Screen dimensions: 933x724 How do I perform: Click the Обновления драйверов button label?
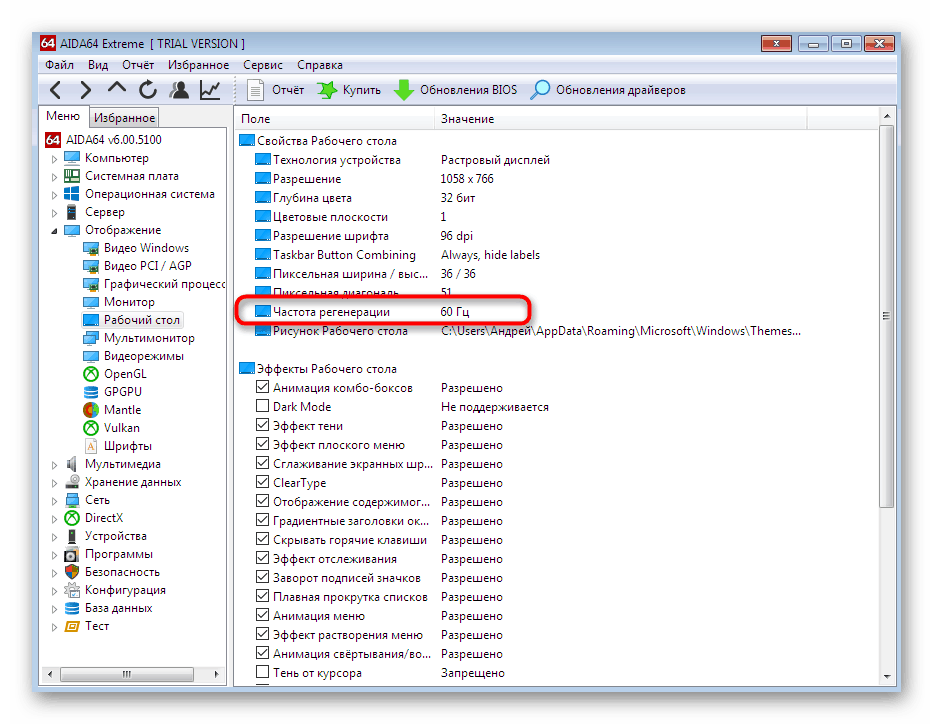(x=621, y=90)
